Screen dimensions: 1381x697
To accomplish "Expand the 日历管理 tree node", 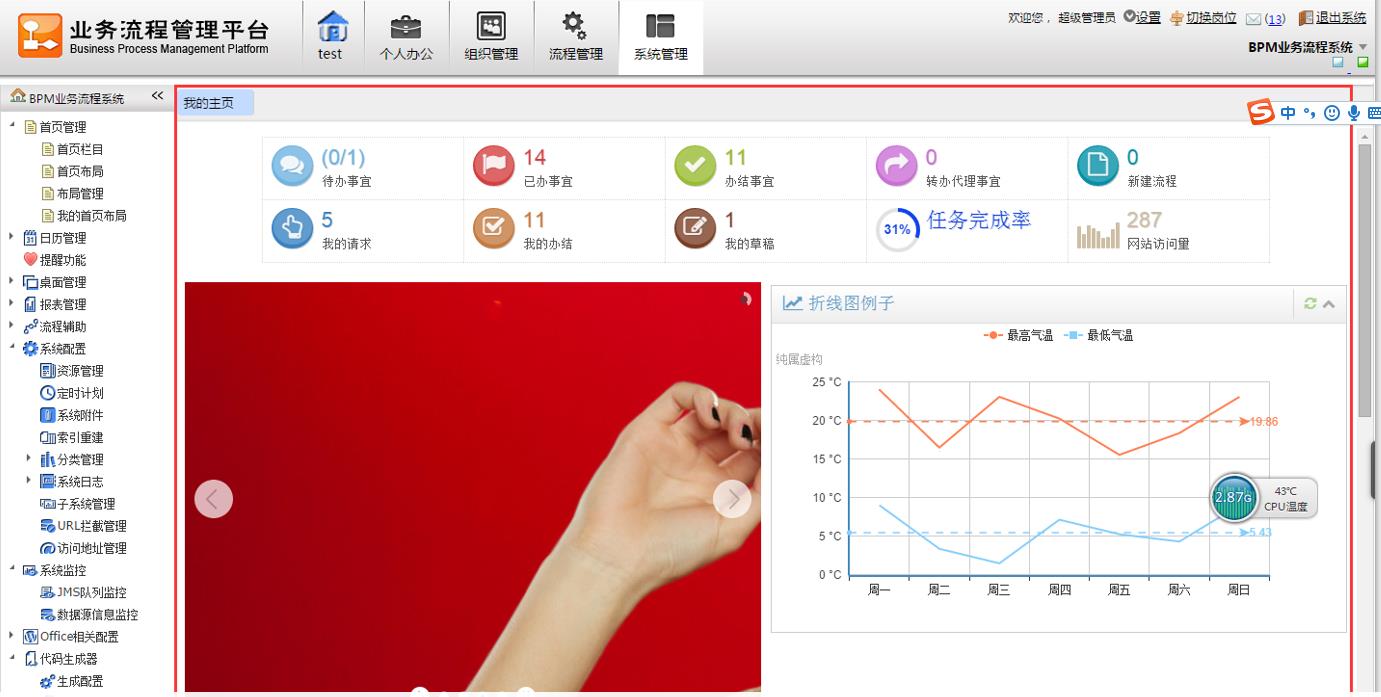I will point(12,238).
